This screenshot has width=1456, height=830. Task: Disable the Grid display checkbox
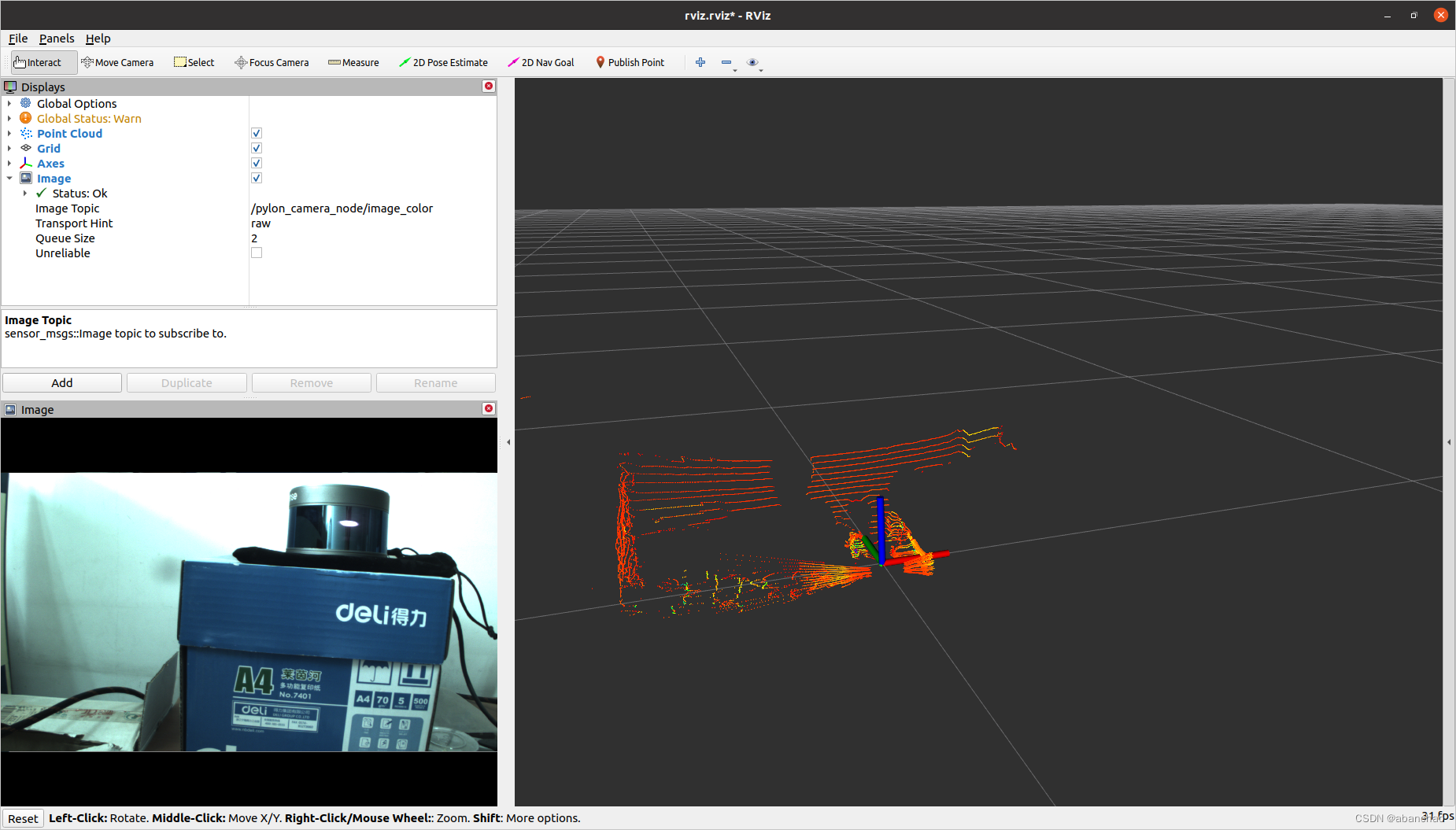(256, 148)
